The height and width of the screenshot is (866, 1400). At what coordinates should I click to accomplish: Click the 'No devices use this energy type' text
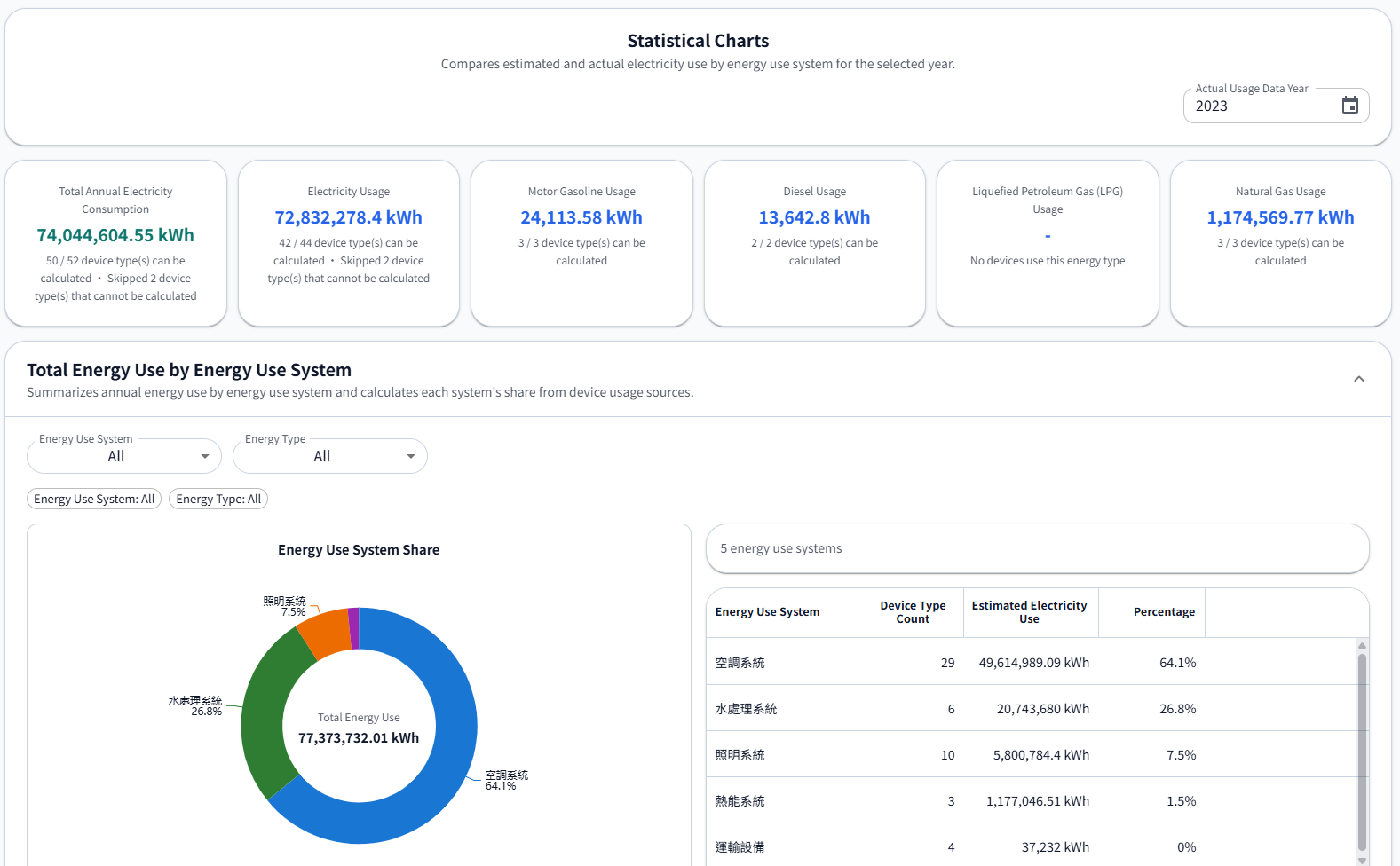coord(1048,261)
